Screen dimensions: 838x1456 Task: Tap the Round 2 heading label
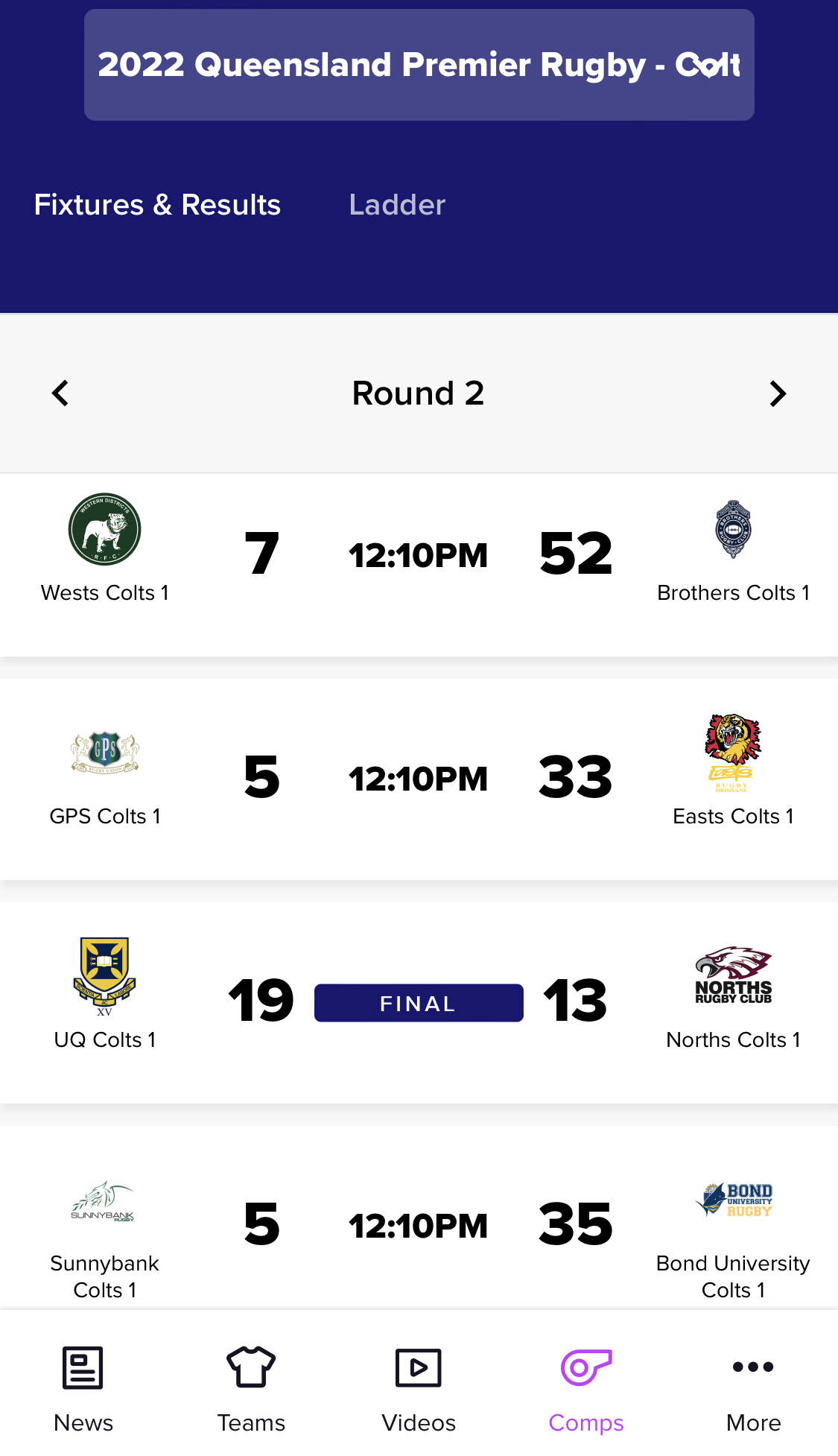pos(418,393)
